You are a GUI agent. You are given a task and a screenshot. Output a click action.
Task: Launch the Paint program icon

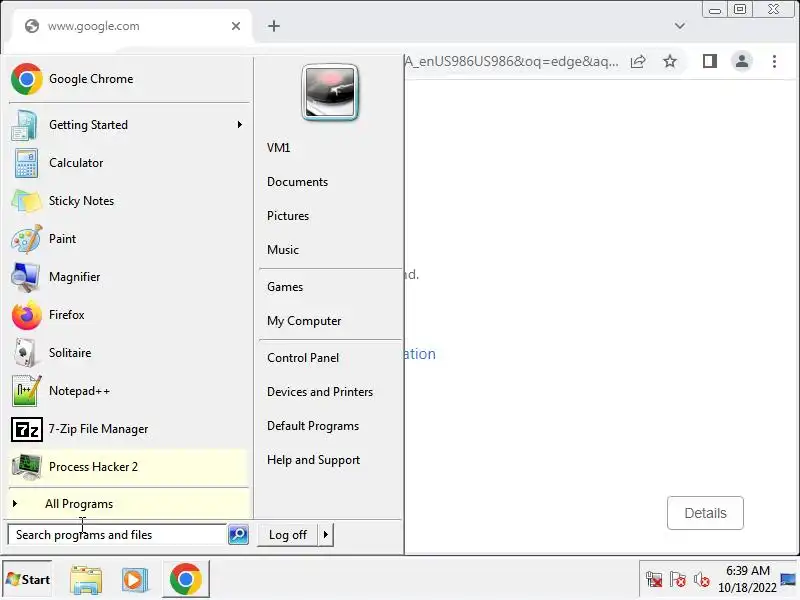pos(27,239)
